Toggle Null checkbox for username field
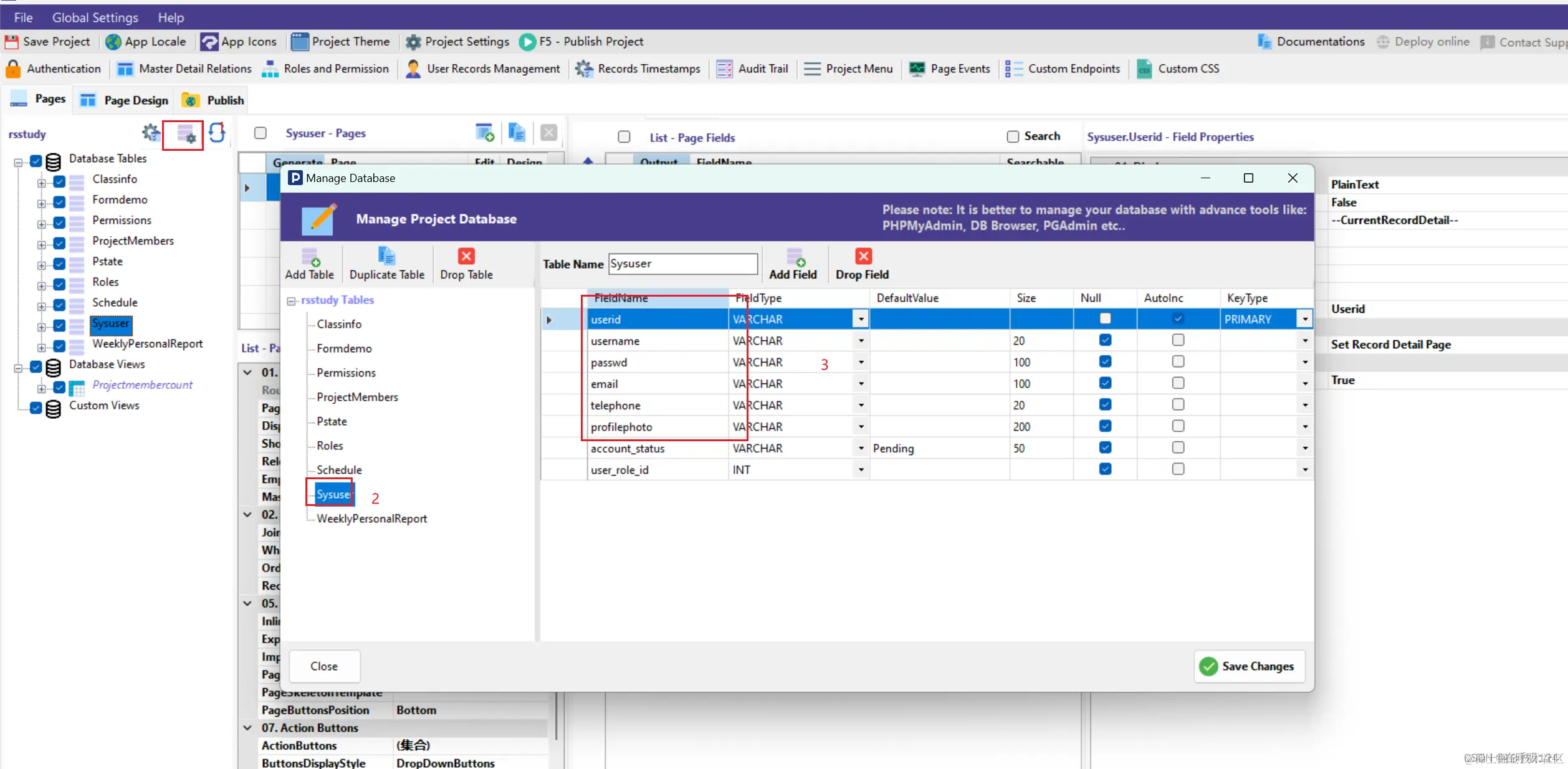The image size is (1568, 769). (1105, 340)
